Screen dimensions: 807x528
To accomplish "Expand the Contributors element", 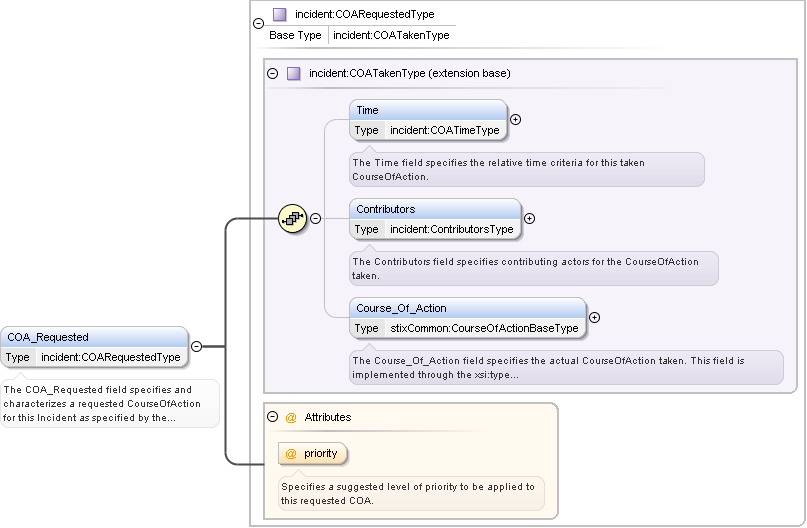I will click(x=530, y=218).
